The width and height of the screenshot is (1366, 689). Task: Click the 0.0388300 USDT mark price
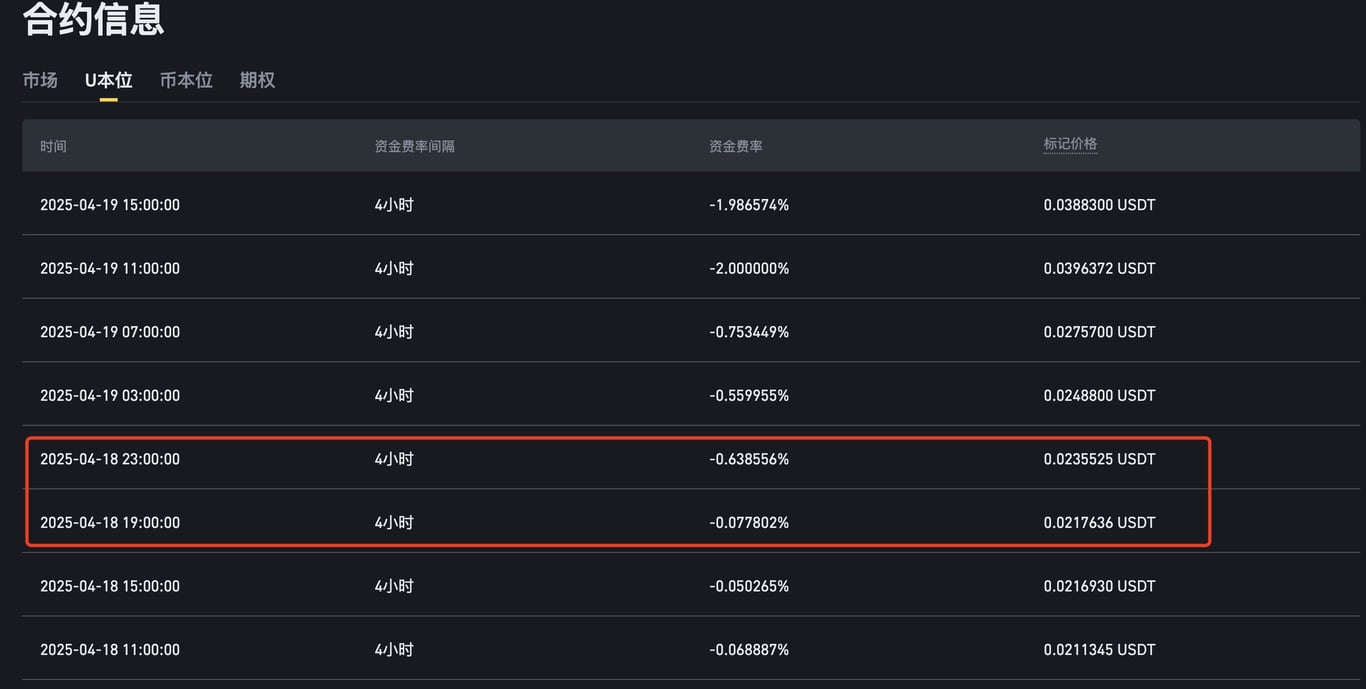click(x=1099, y=204)
